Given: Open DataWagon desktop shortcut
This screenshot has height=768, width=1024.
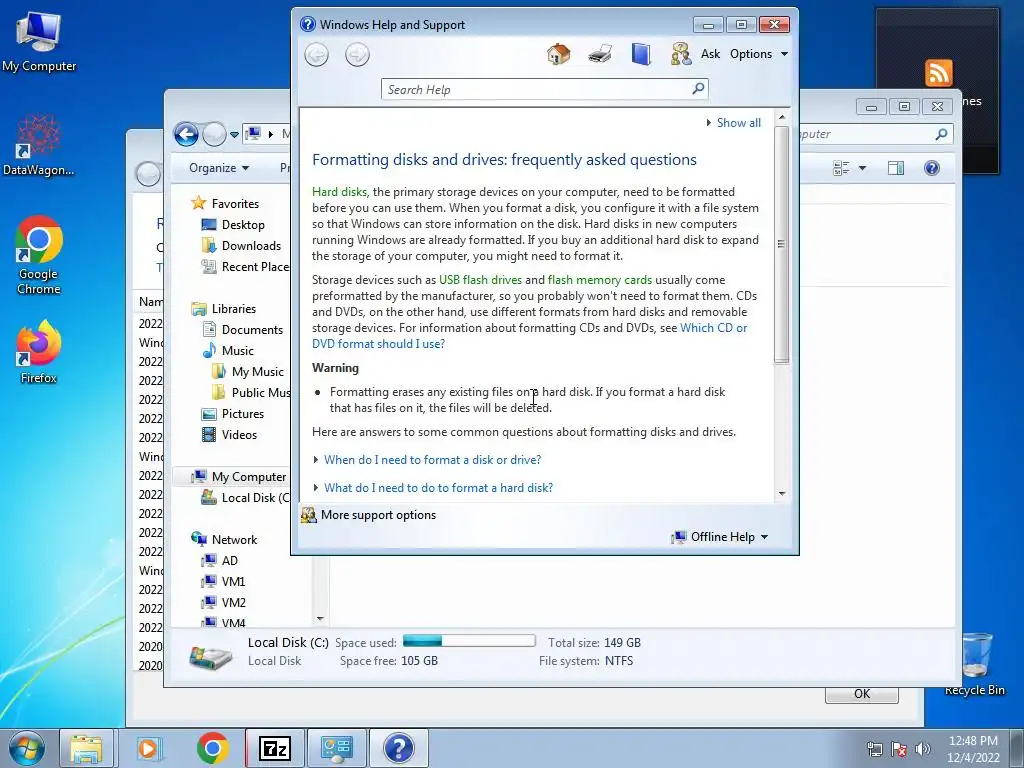Looking at the screenshot, I should [39, 145].
